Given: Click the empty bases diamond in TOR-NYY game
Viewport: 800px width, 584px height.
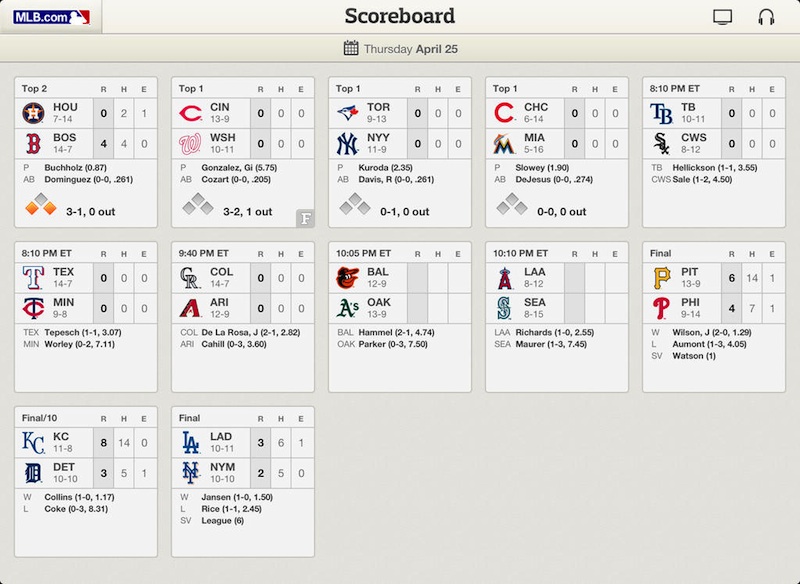Looking at the screenshot, I should (x=355, y=204).
